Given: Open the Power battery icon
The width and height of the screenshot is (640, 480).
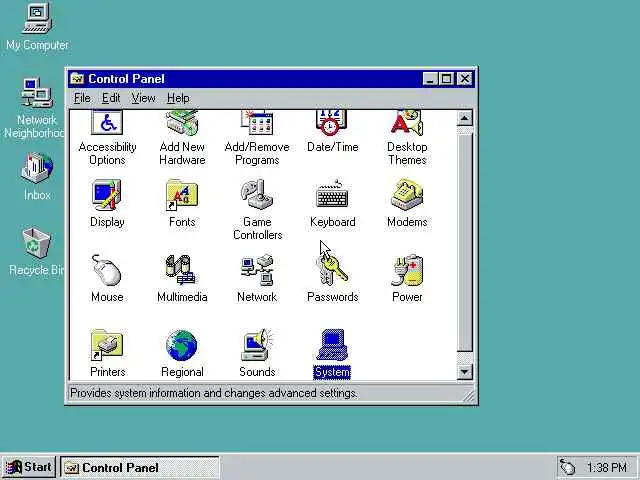Looking at the screenshot, I should [x=407, y=270].
